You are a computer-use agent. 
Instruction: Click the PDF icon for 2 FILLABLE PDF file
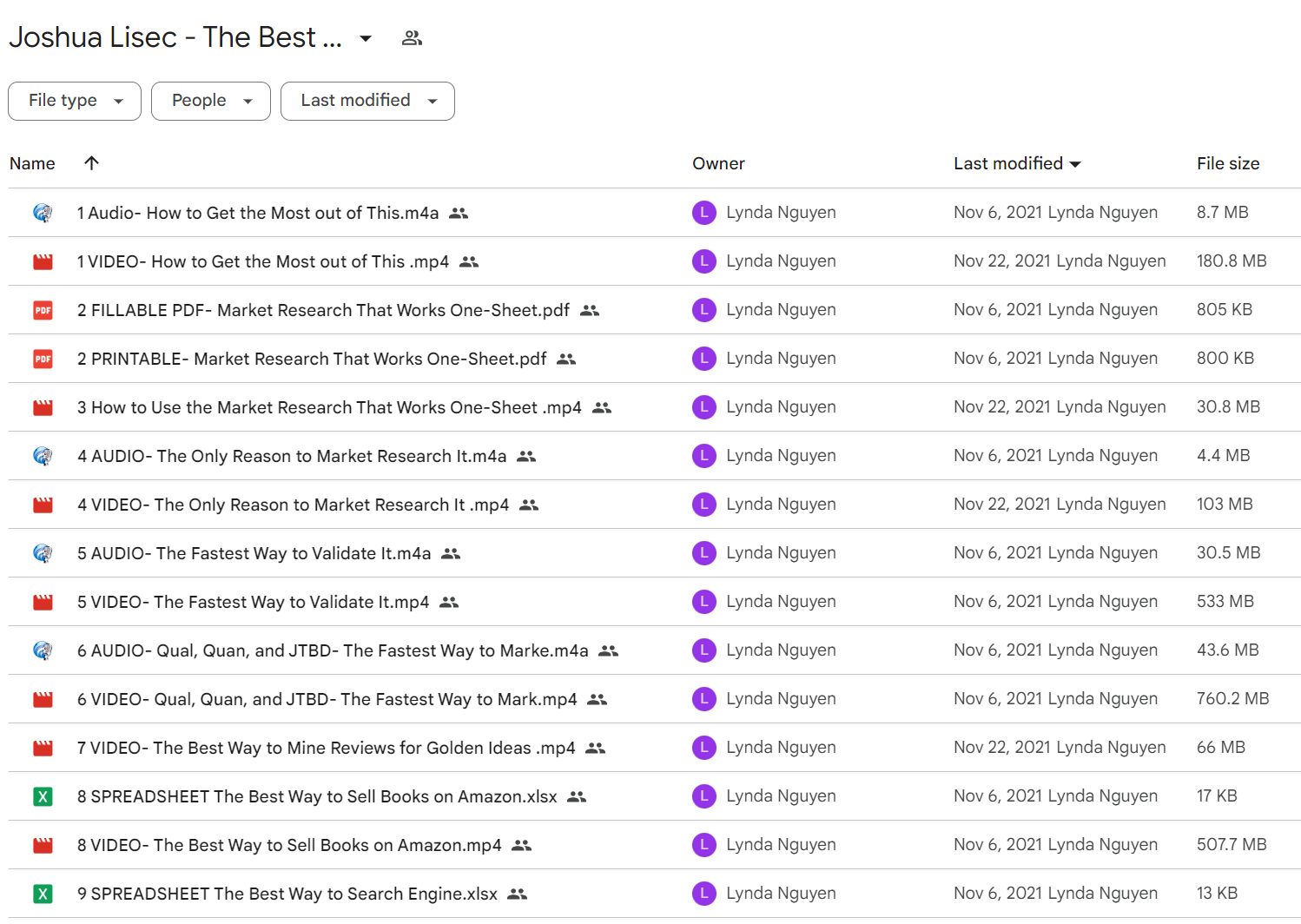click(43, 310)
